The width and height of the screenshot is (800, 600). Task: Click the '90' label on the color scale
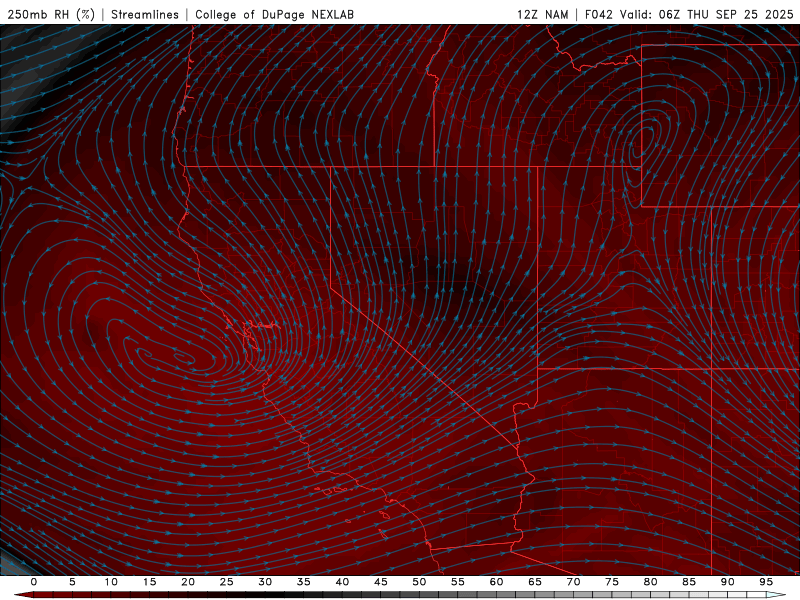728,582
